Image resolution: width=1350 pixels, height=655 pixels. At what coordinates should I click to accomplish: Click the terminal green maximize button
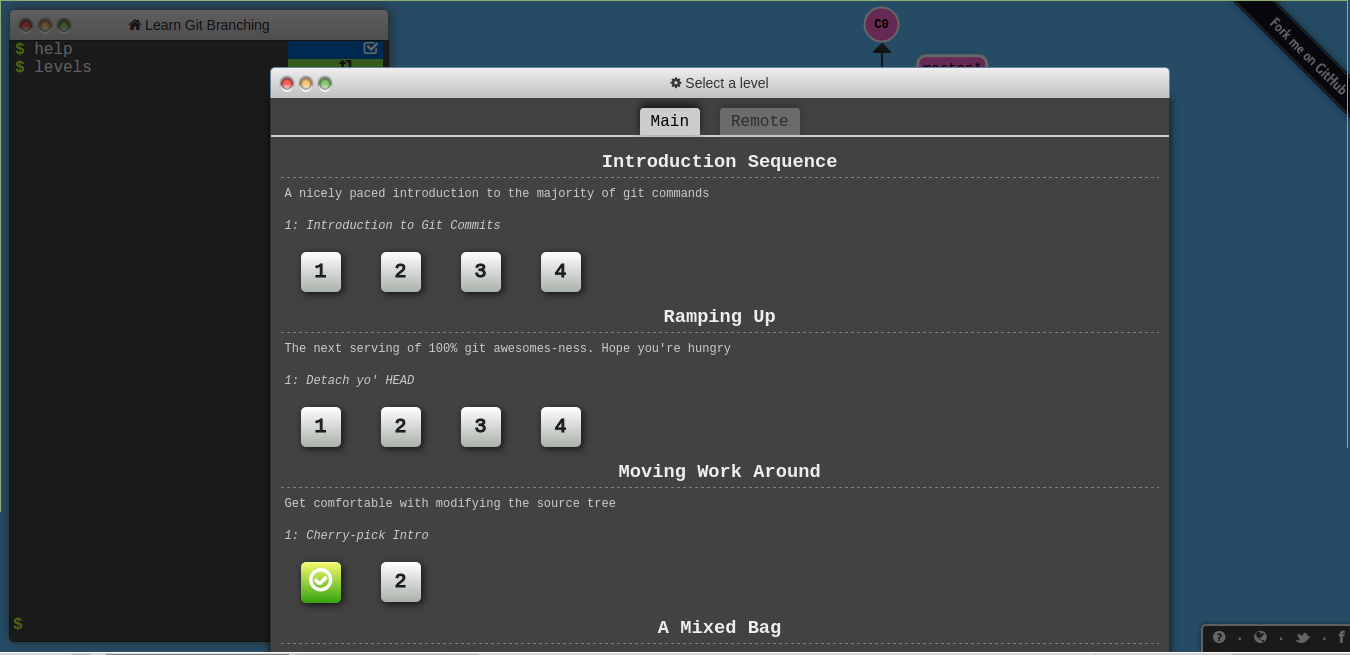64,25
